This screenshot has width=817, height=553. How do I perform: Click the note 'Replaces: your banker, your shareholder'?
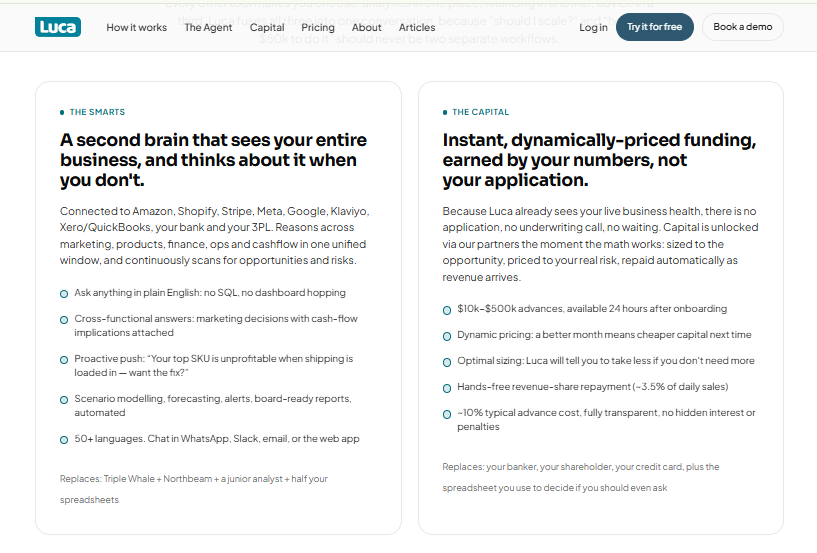click(x=580, y=477)
